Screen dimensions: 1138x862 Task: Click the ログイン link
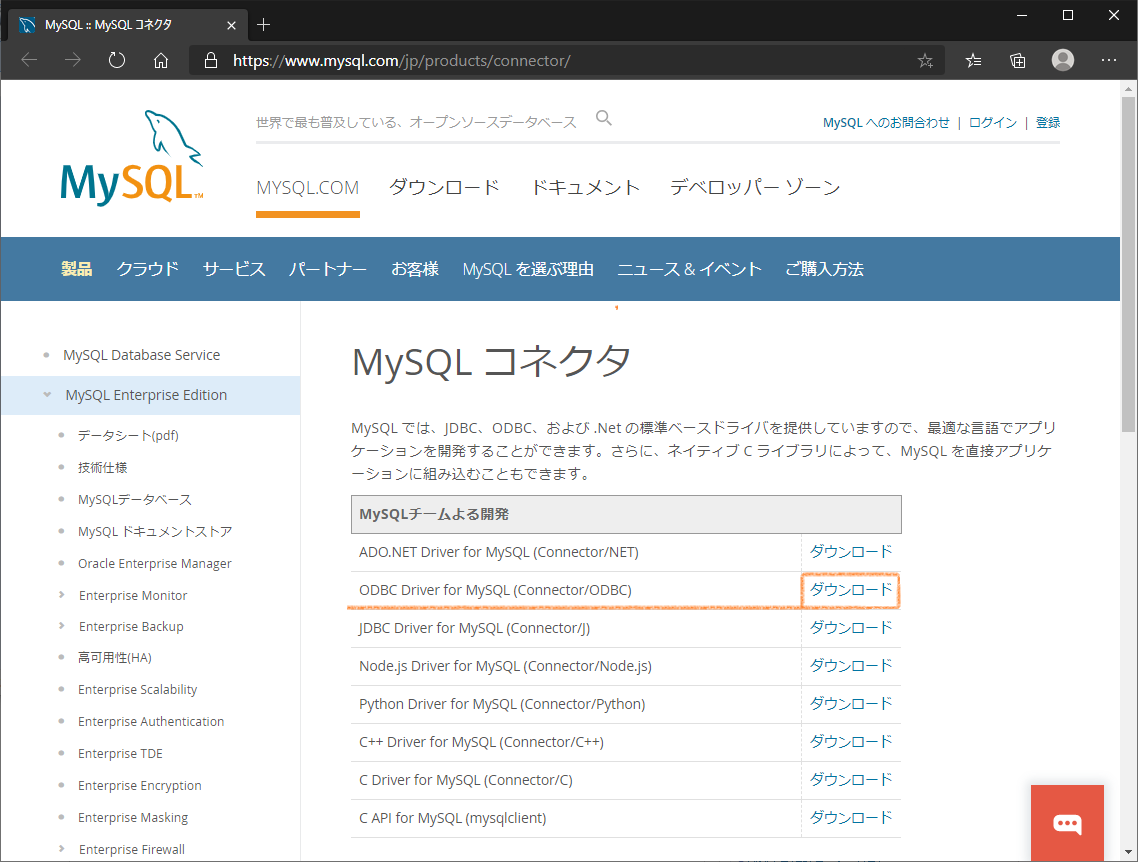993,123
